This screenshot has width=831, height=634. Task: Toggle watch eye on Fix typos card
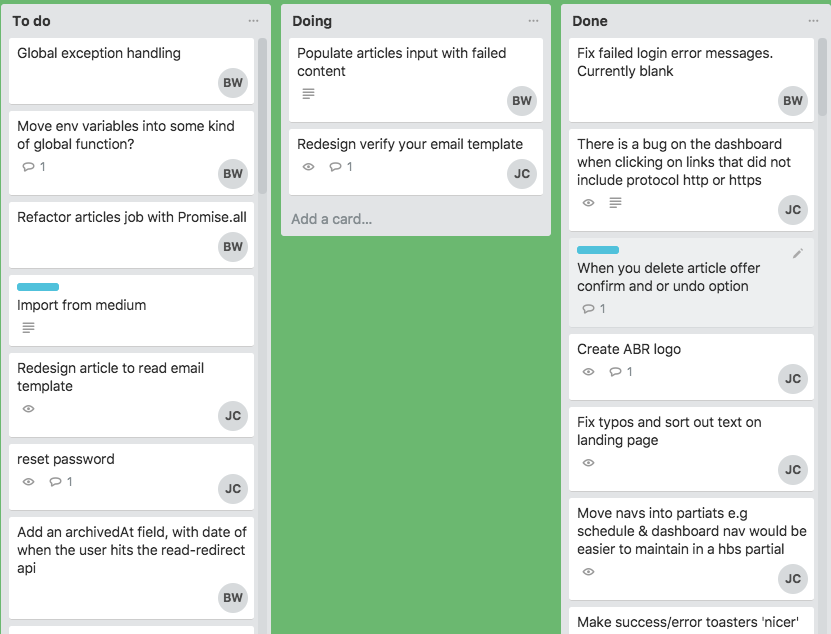[x=588, y=463]
